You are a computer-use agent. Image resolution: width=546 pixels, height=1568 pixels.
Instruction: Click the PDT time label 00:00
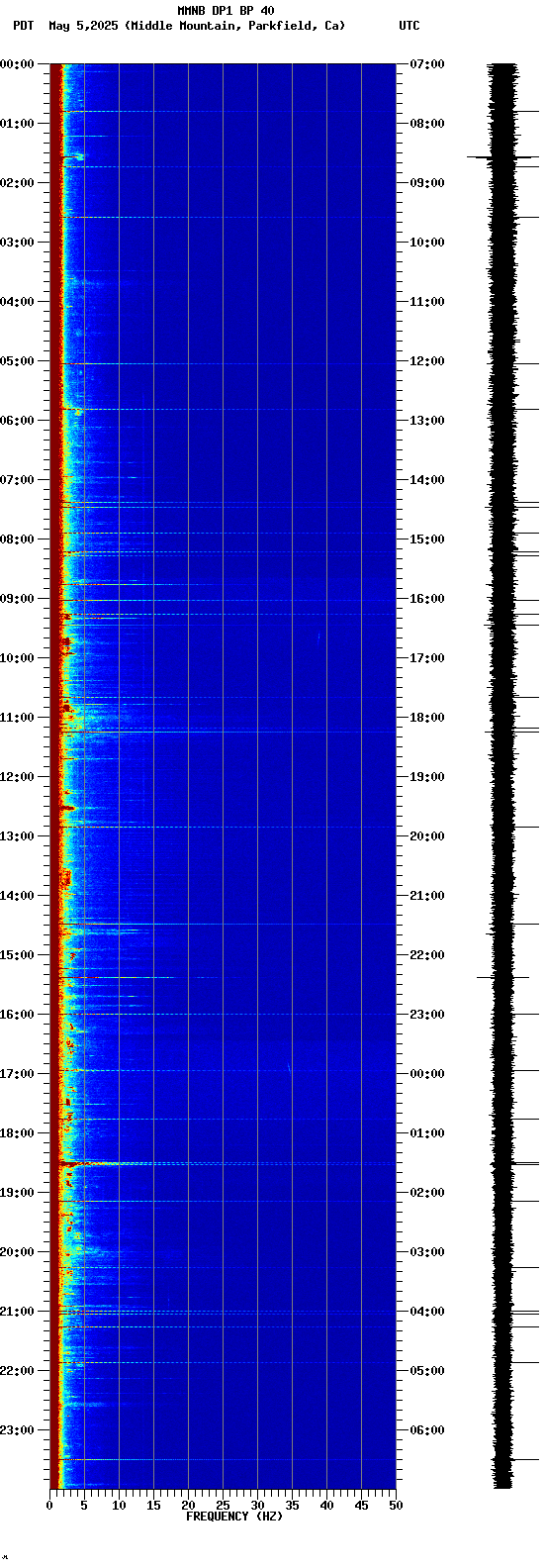(17, 64)
